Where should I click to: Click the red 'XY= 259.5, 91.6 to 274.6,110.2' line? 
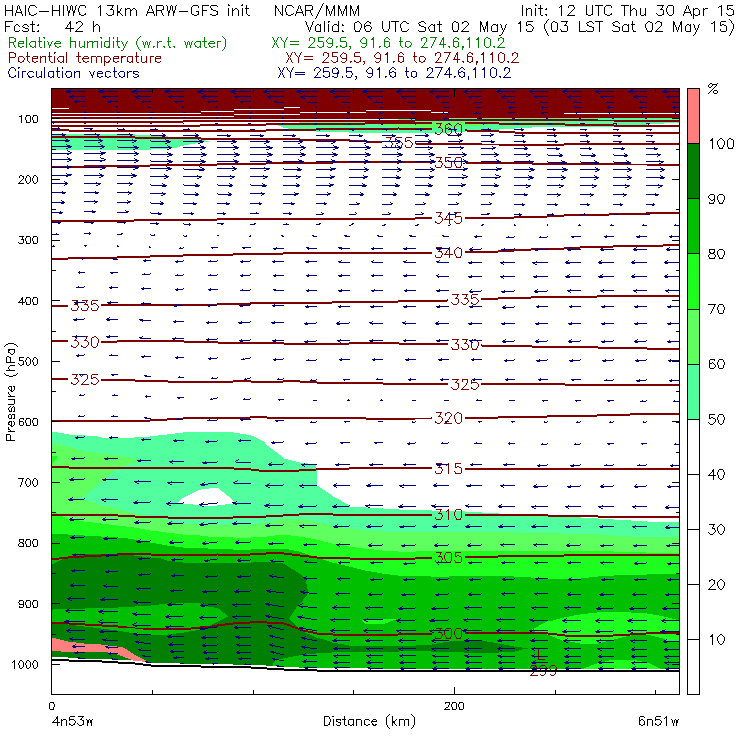click(402, 58)
